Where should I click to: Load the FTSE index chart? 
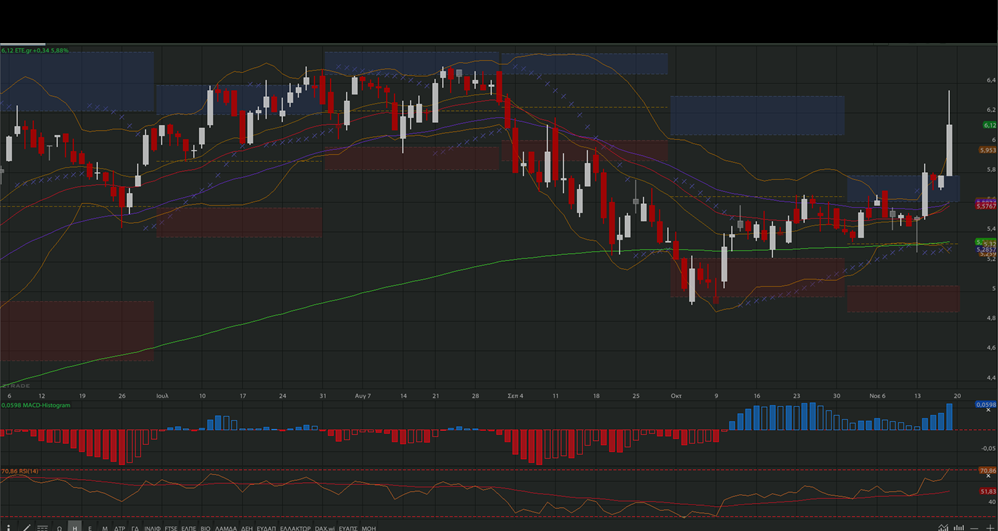[171, 528]
